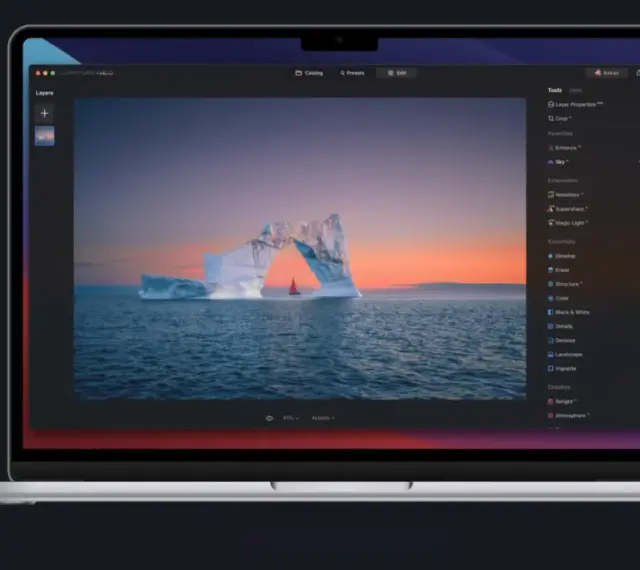
Task: Open the Noiseless extension tool
Action: point(565,195)
